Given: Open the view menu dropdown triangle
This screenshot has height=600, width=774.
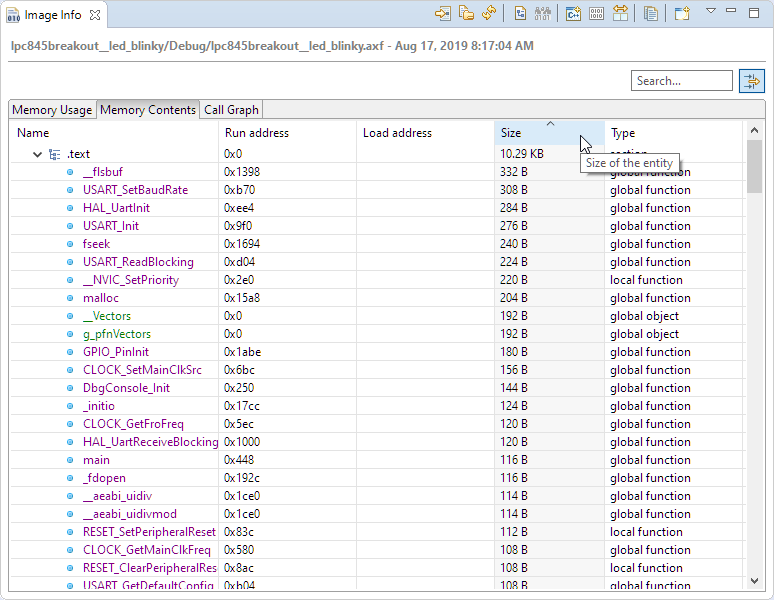Looking at the screenshot, I should pos(711,12).
